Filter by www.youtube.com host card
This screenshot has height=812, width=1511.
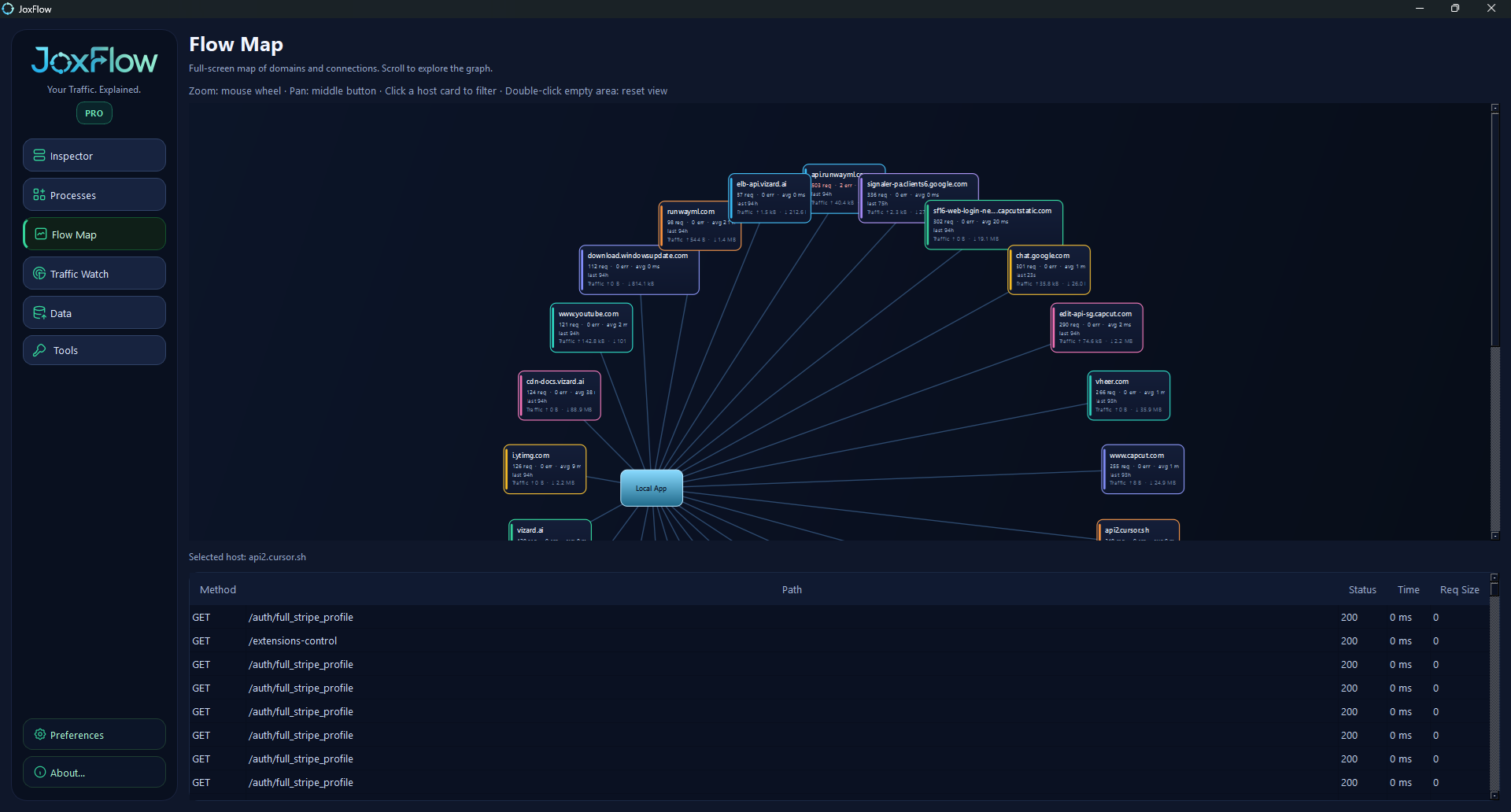coord(592,328)
